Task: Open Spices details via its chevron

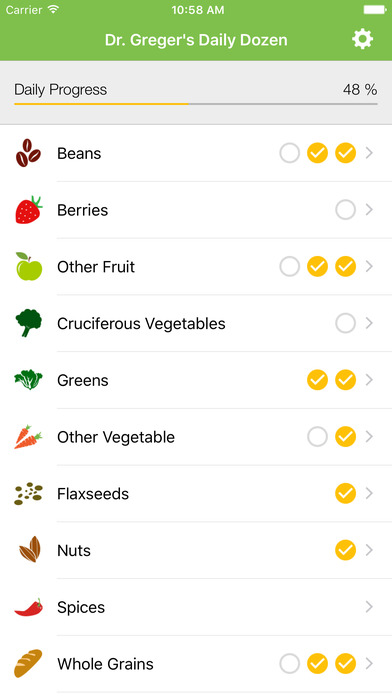Action: pyautogui.click(x=369, y=607)
